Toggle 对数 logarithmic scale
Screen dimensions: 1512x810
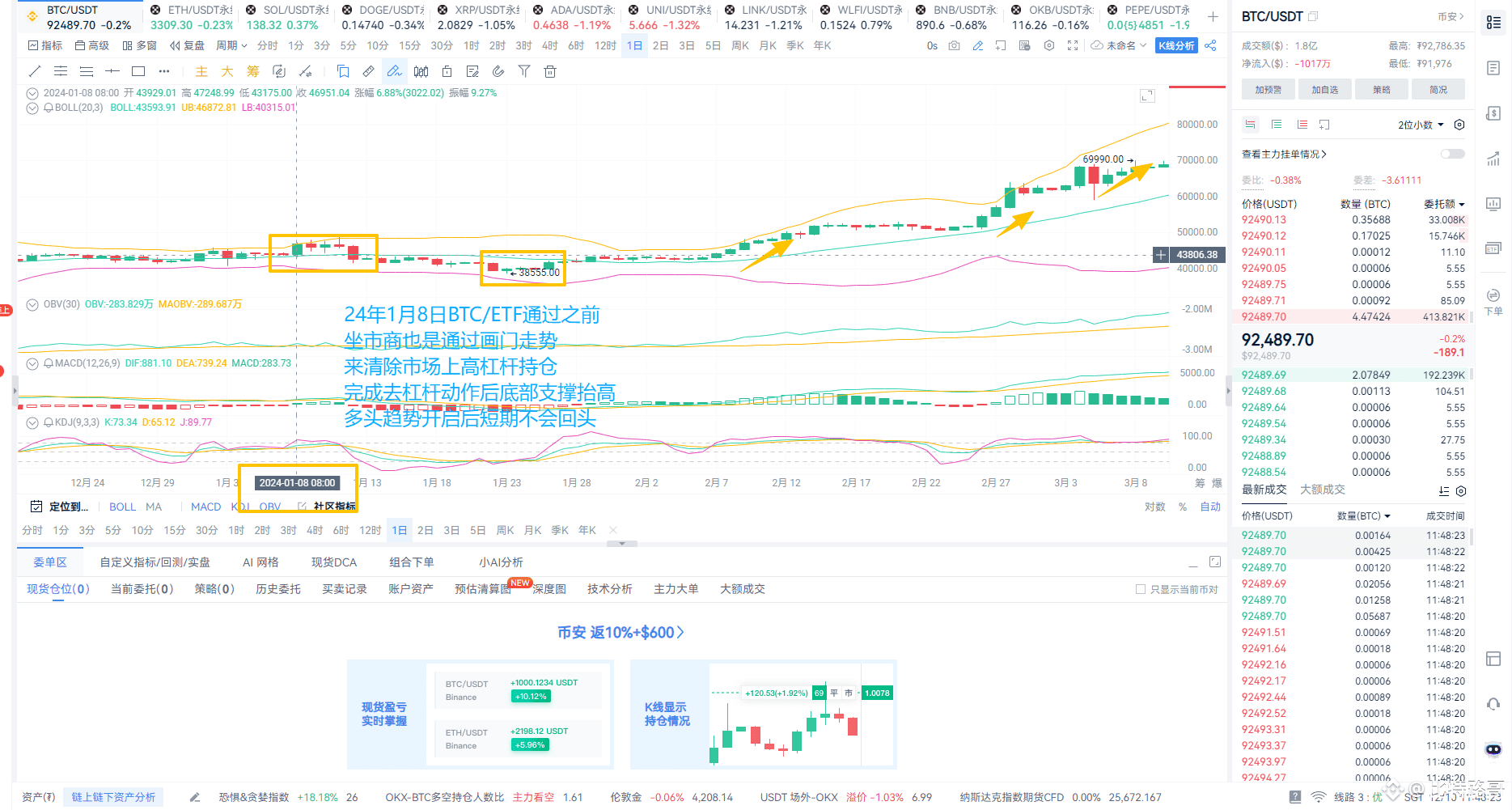tap(1155, 507)
